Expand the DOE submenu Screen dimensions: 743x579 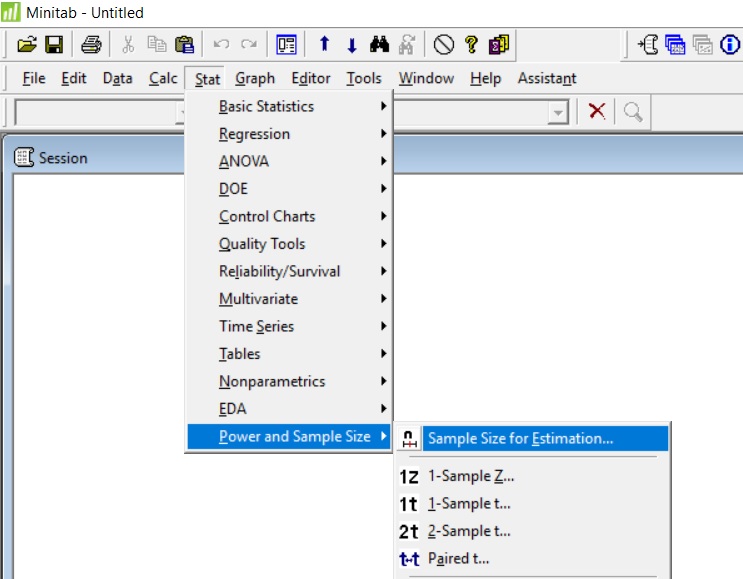click(289, 189)
